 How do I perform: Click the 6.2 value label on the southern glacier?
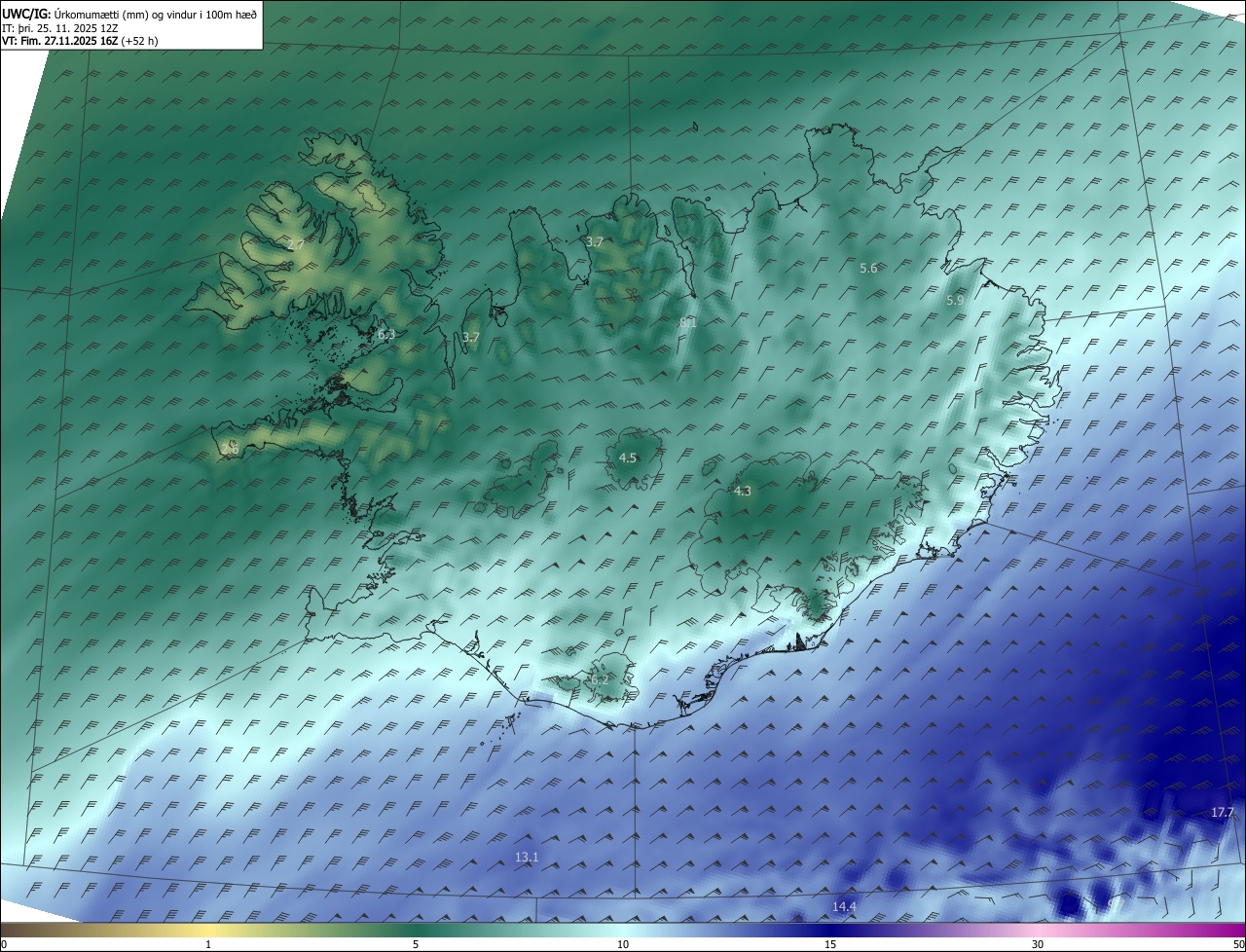[600, 680]
